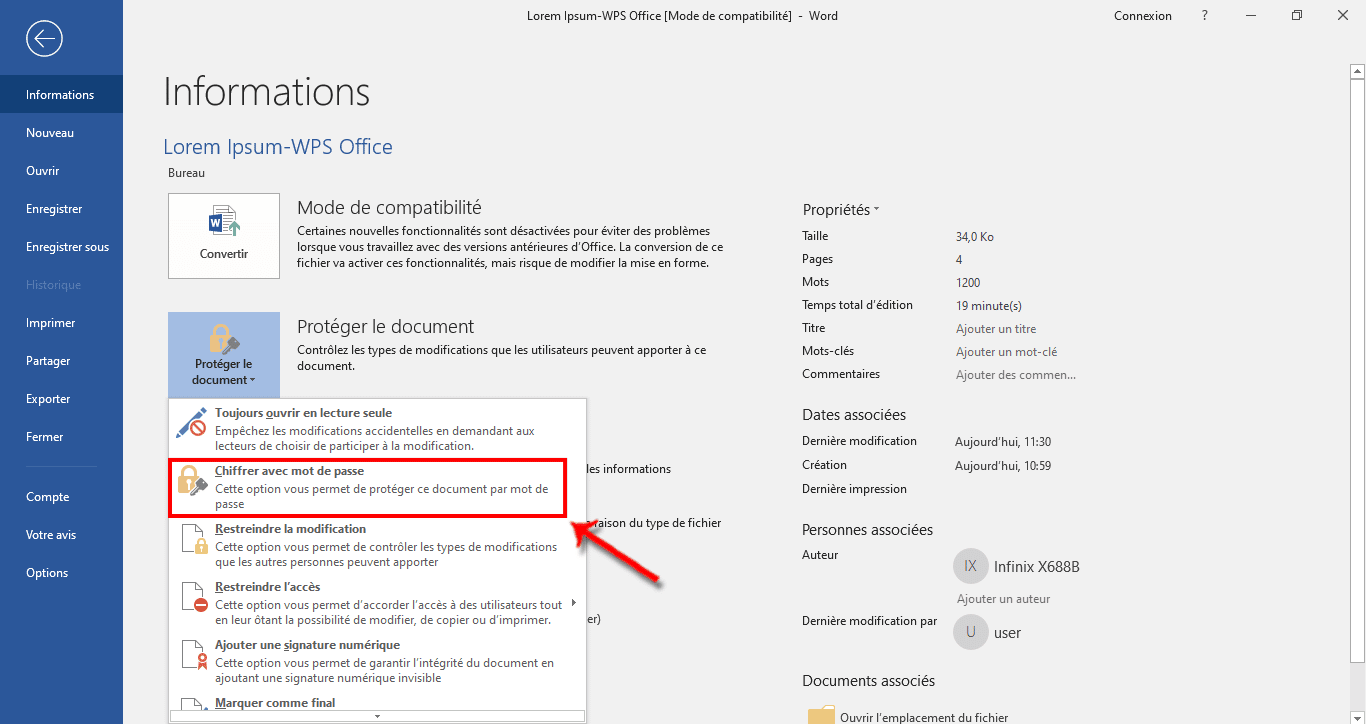
Task: Click the document title Lorem Ipsum-WPS Office
Action: pyautogui.click(x=278, y=147)
